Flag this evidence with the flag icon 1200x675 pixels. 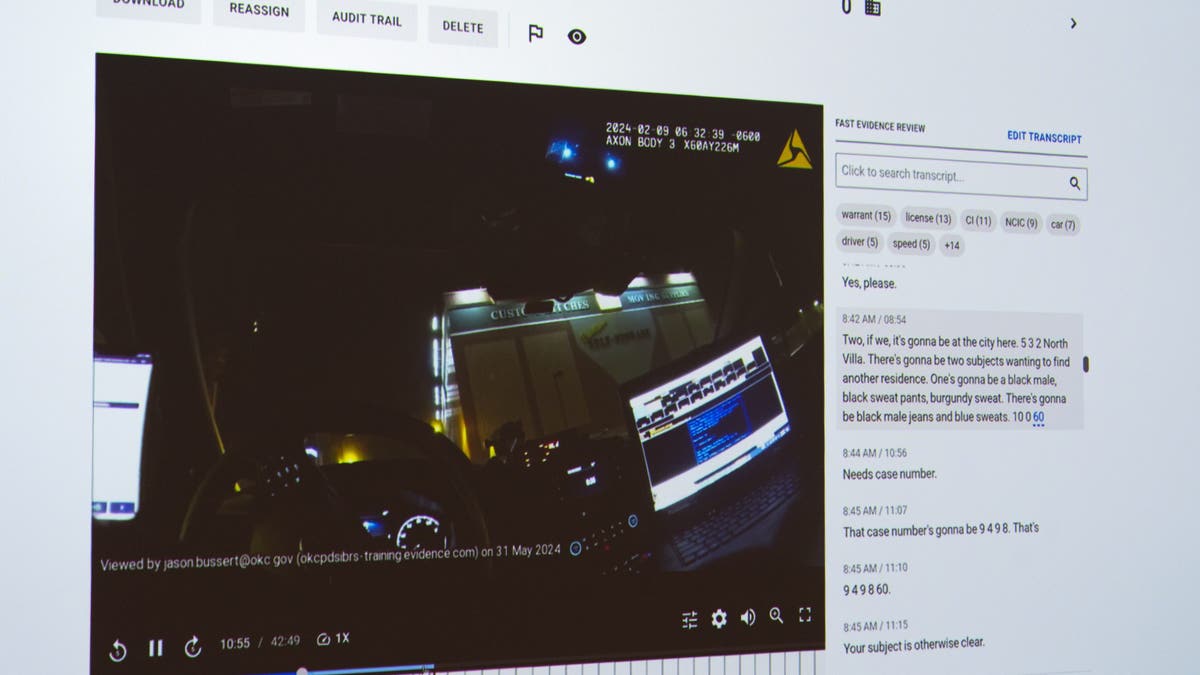[x=535, y=34]
